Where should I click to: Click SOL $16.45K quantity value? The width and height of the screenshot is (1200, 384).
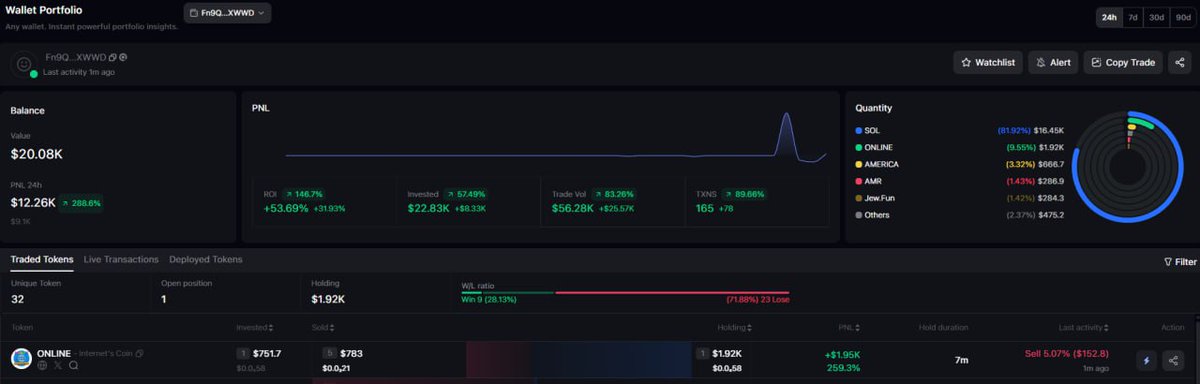click(x=1050, y=131)
